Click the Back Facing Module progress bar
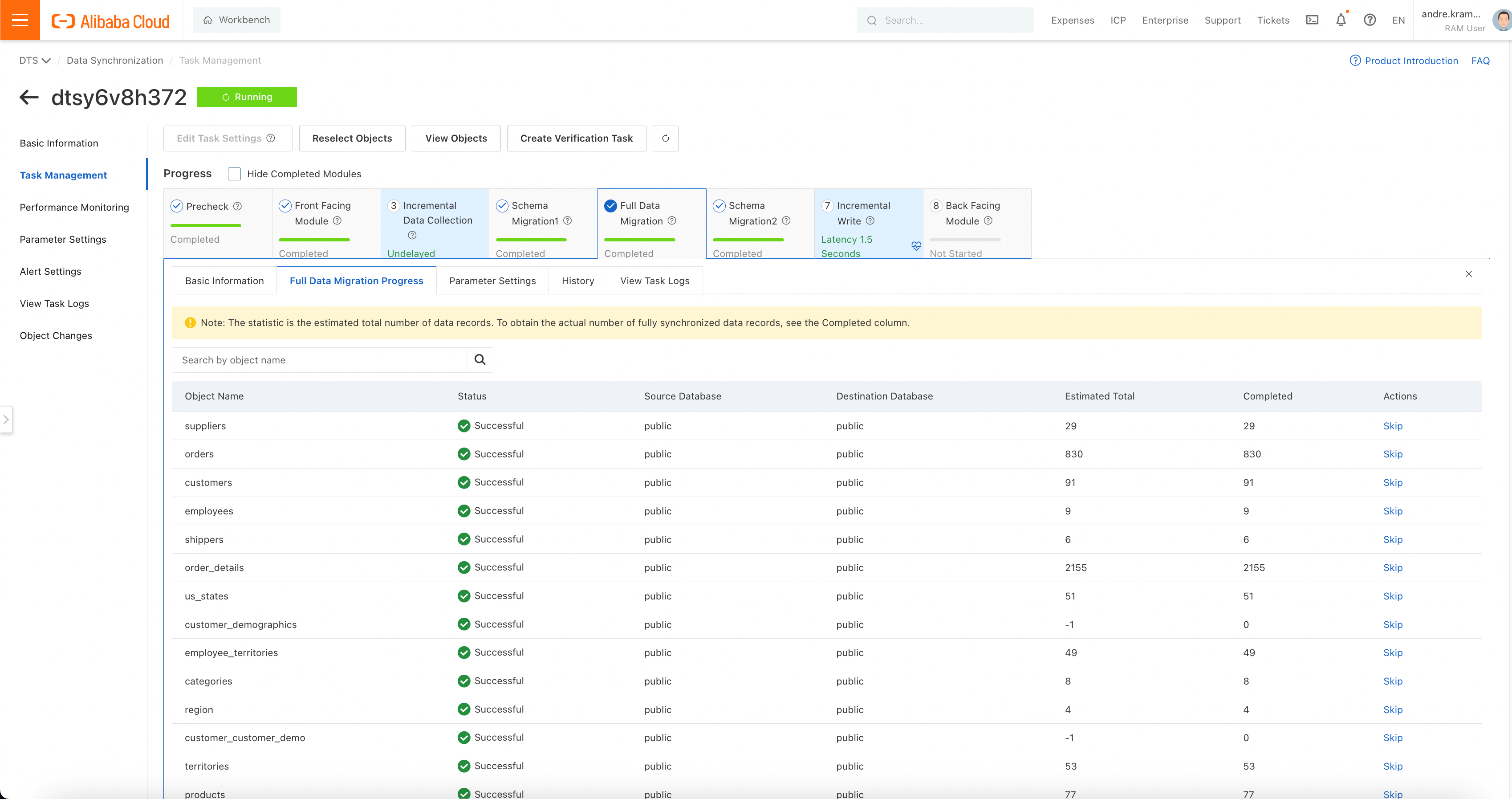The image size is (1512, 799). 965,240
